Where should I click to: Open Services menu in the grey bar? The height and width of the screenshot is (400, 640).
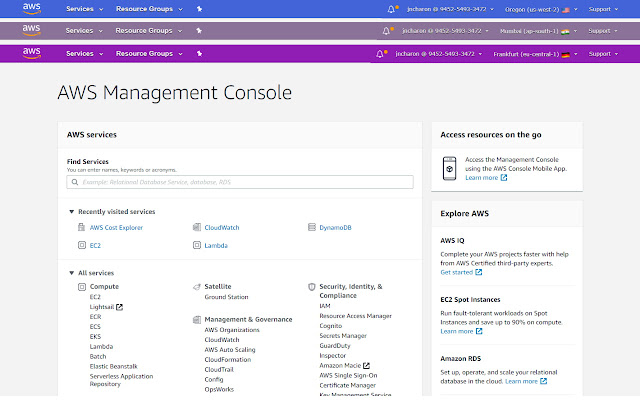[x=84, y=31]
